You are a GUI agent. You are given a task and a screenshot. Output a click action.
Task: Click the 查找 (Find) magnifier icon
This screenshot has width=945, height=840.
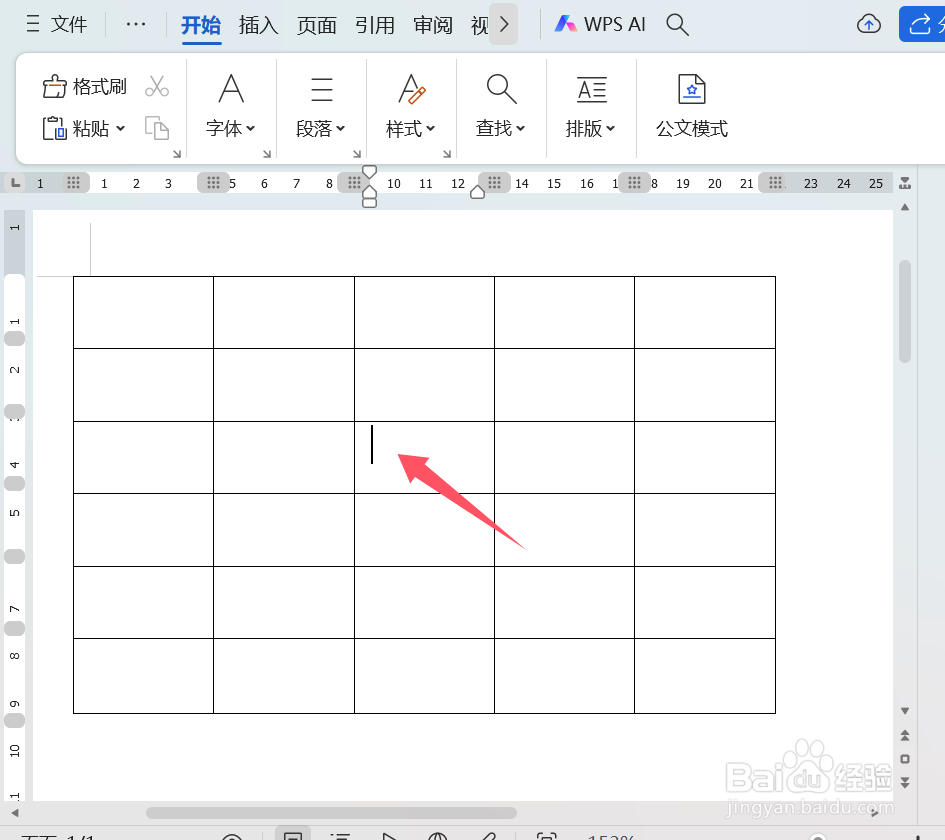501,90
